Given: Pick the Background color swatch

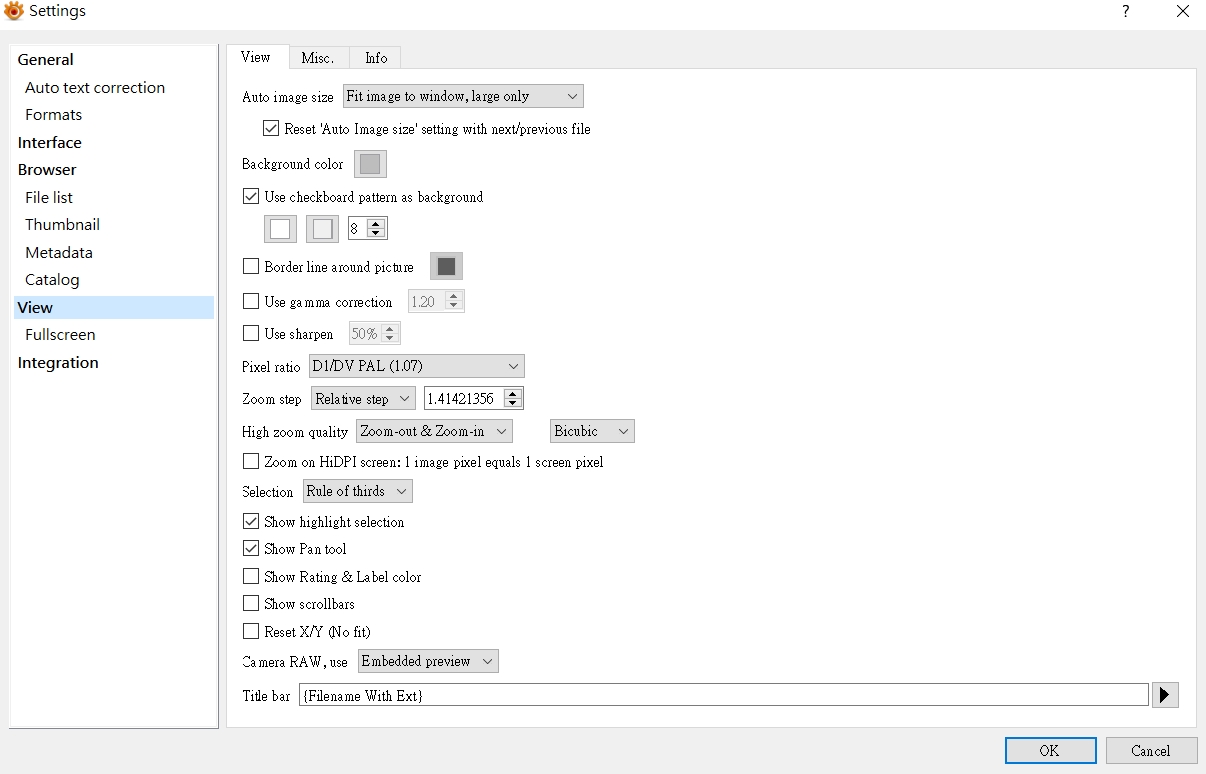Looking at the screenshot, I should pos(370,164).
